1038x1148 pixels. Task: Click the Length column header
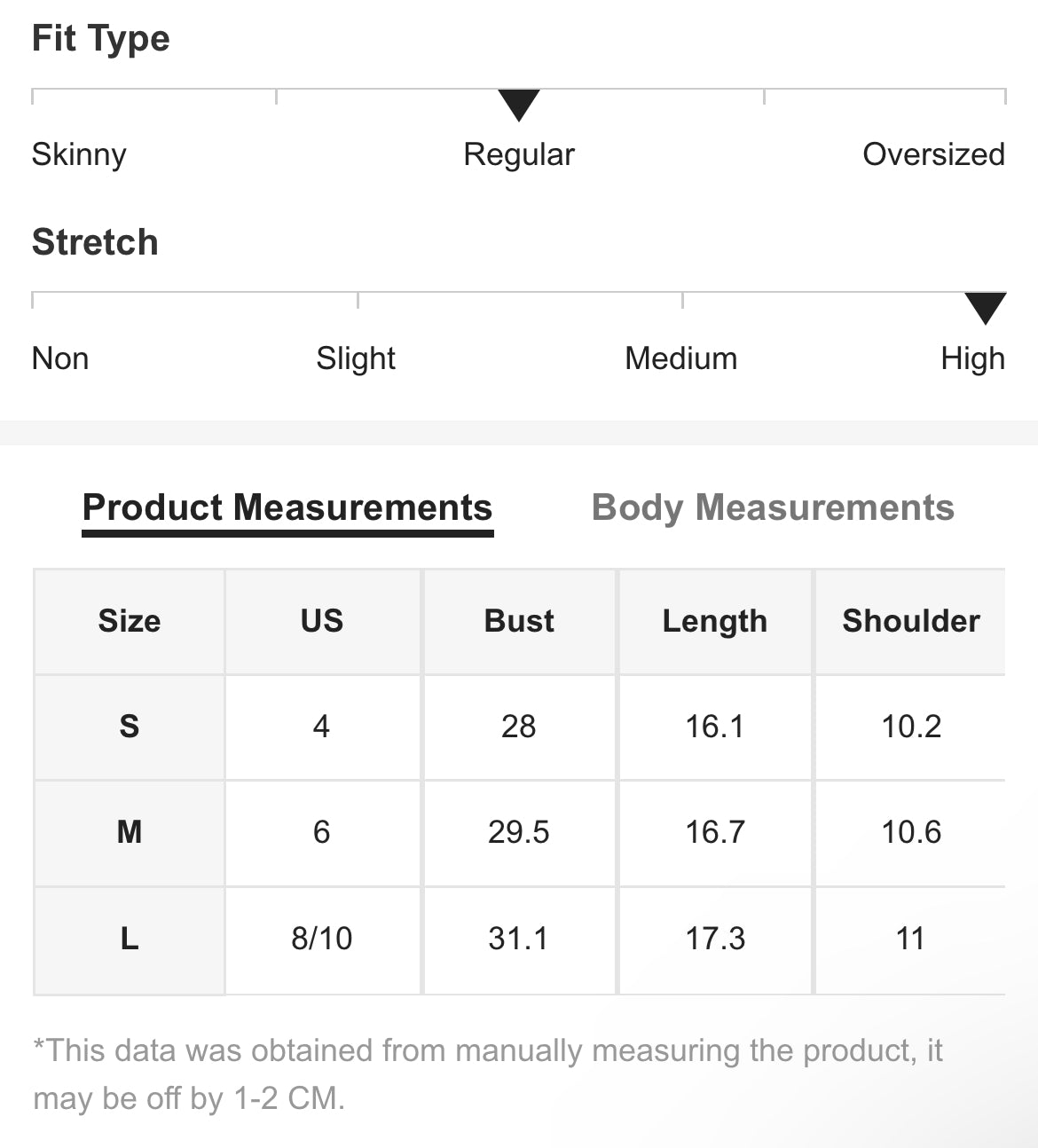click(715, 621)
